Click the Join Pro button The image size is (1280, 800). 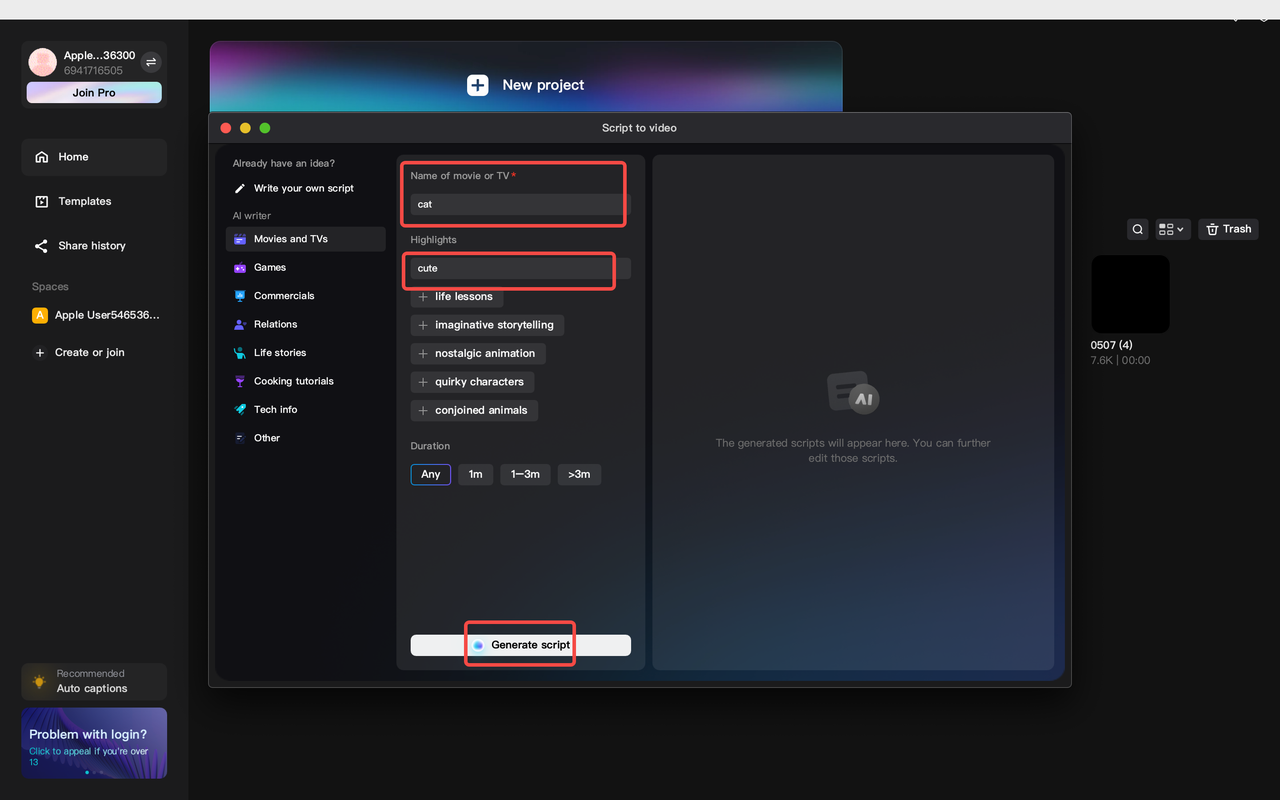click(93, 92)
